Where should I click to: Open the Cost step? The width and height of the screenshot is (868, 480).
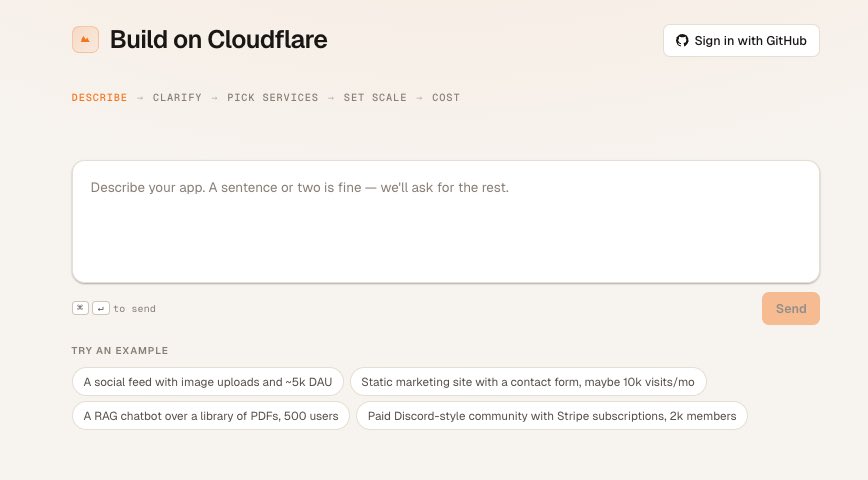click(446, 97)
